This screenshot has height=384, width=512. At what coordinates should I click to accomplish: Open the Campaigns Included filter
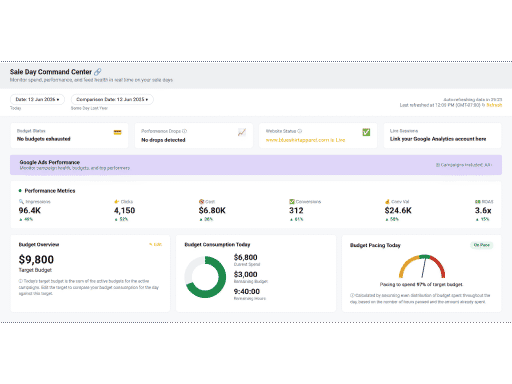(x=464, y=165)
